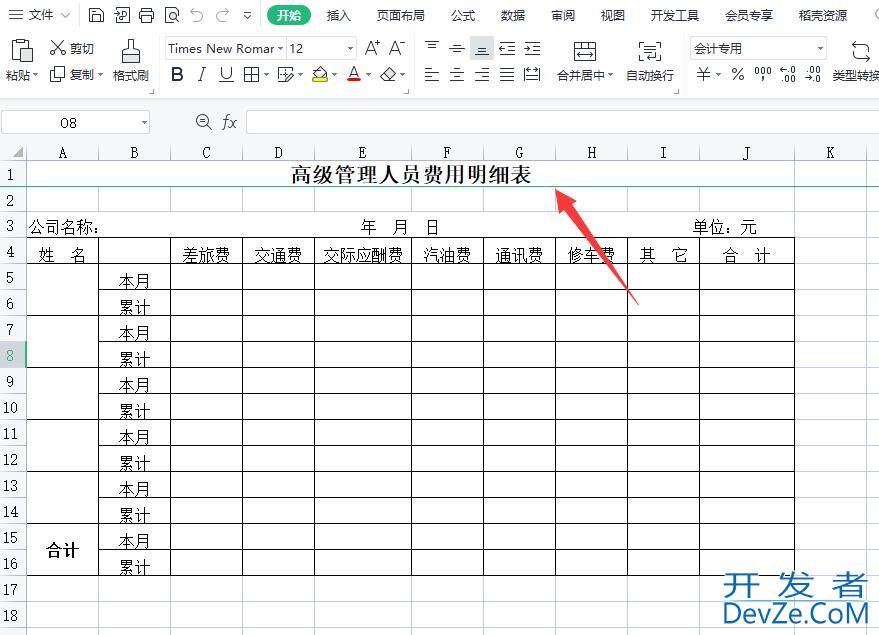Image resolution: width=879 pixels, height=635 pixels.
Task: Click decrease decimal places icon
Action: [x=813, y=74]
